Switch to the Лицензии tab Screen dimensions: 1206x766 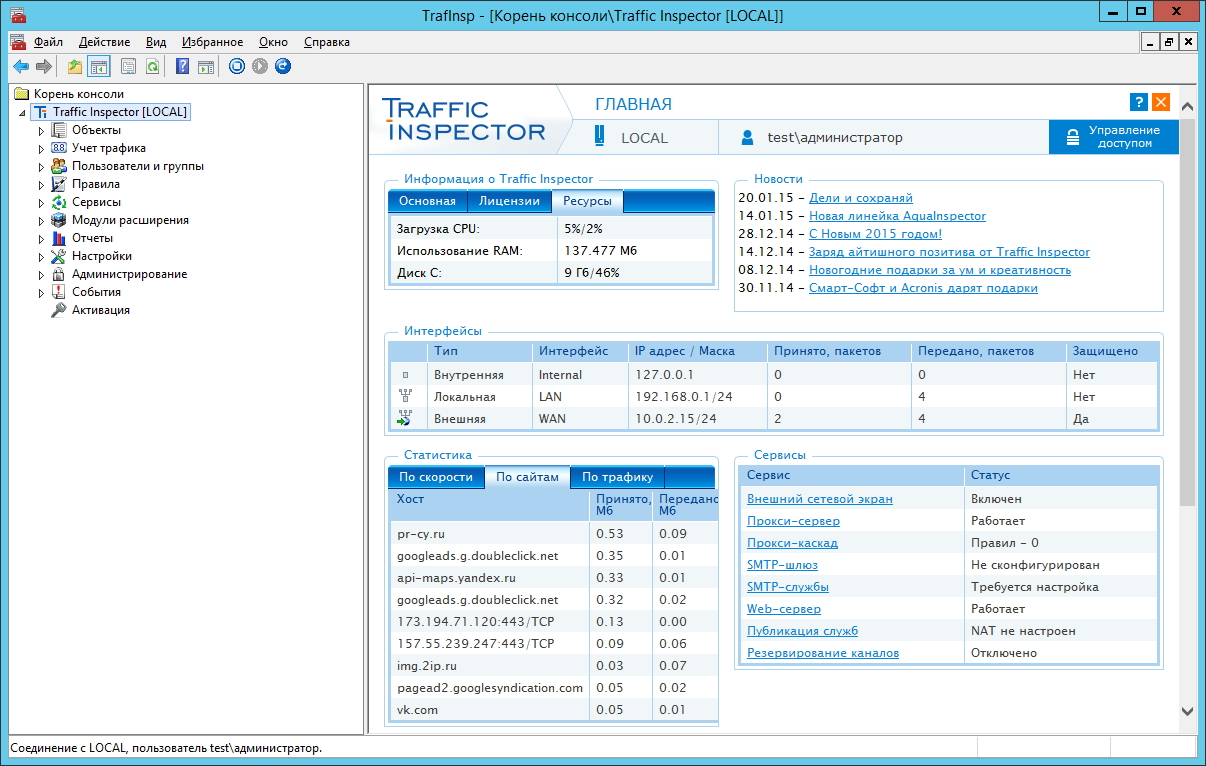tap(509, 201)
